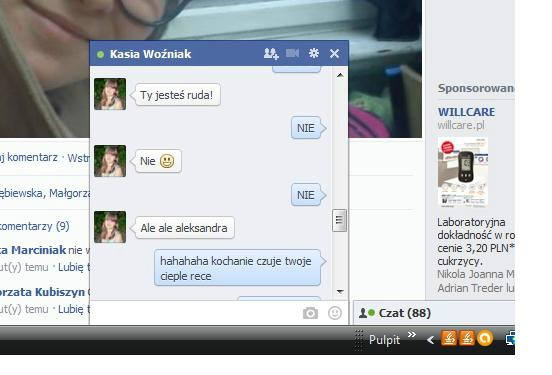
Task: Click avatar beside 'Ty jesteś ruda!'
Action: [110, 94]
